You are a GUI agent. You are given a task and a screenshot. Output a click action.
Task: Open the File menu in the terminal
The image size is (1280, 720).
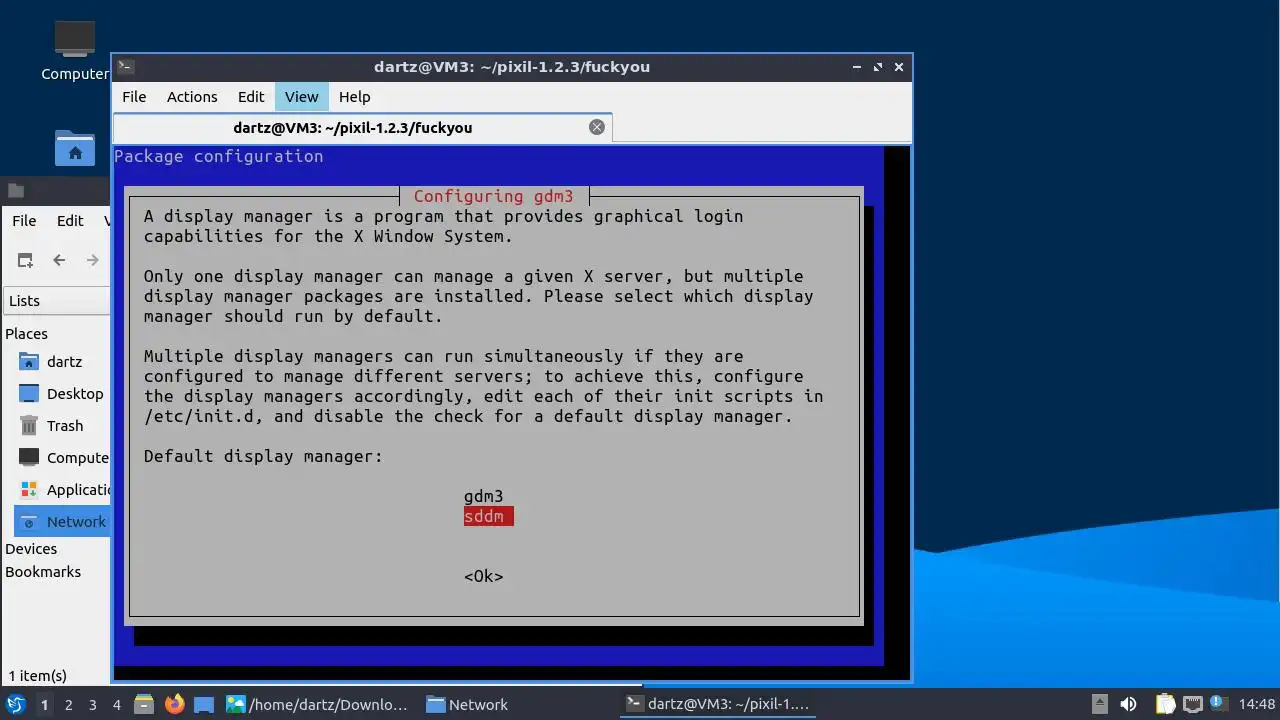click(x=134, y=97)
